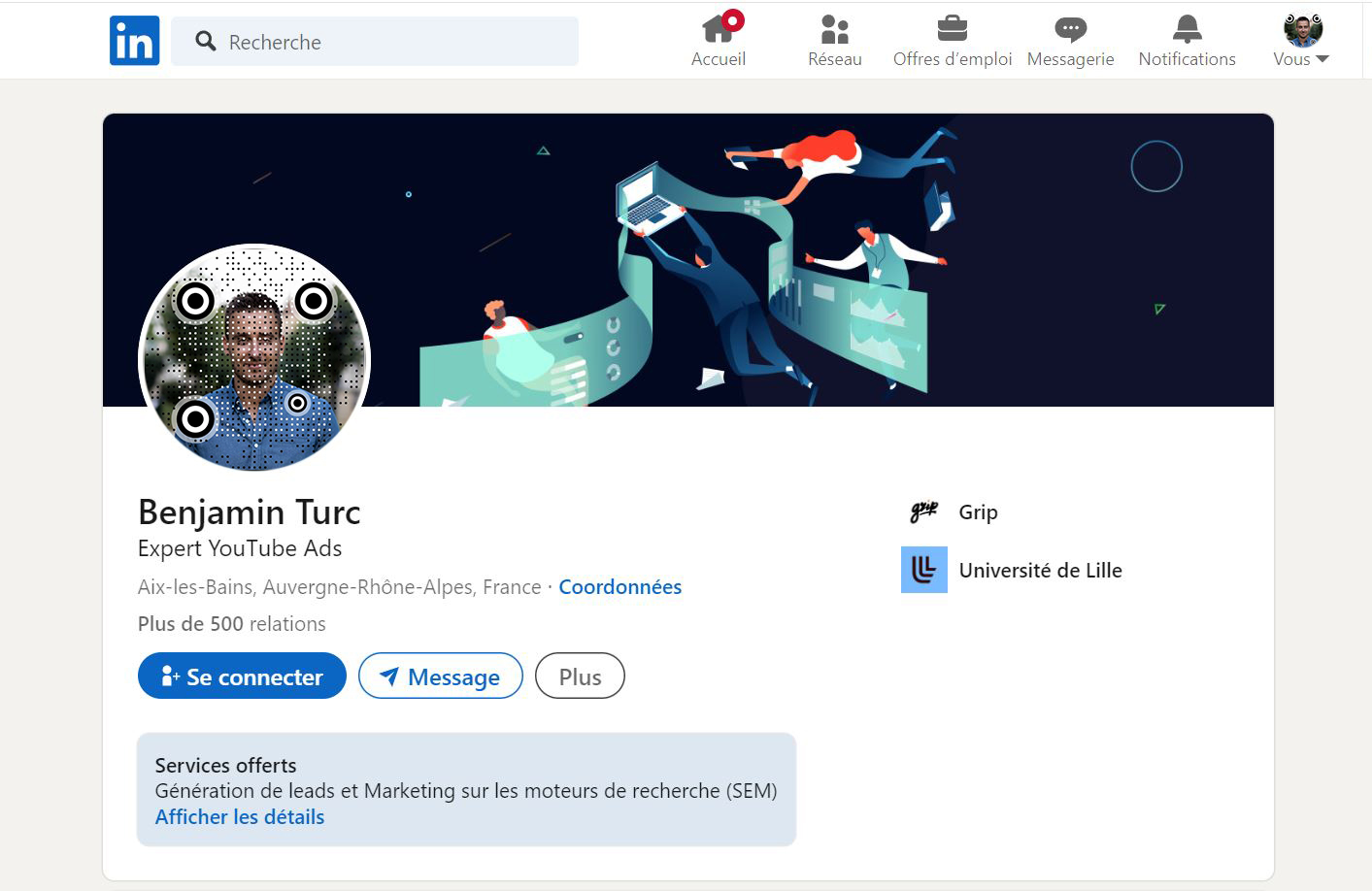This screenshot has width=1372, height=891.
Task: Open Benjamin Turc's profile photo
Action: coord(253,358)
